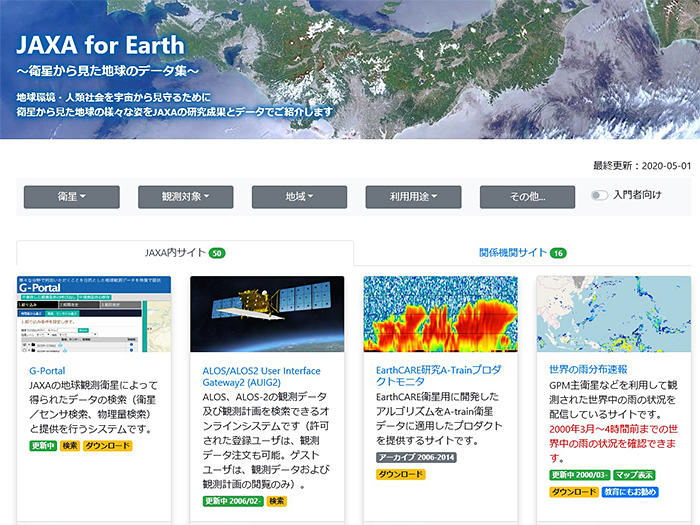Click the red 2000年3月 rainfall note text

coord(613,443)
